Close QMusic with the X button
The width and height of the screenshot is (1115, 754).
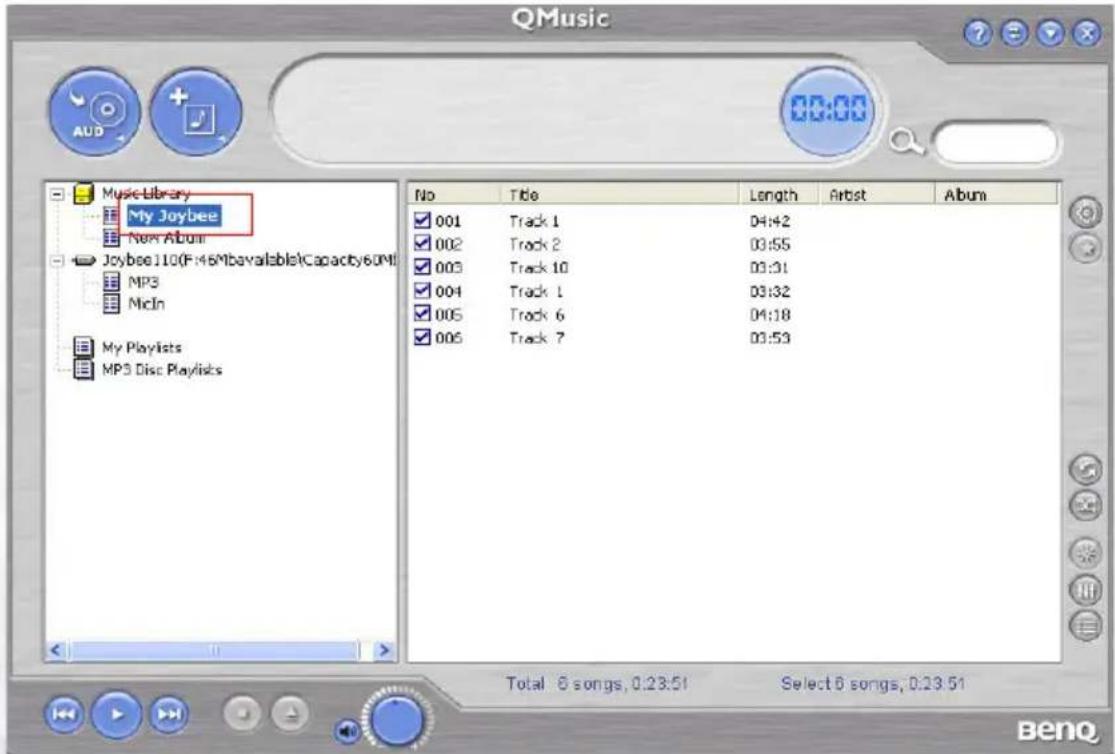1087,33
